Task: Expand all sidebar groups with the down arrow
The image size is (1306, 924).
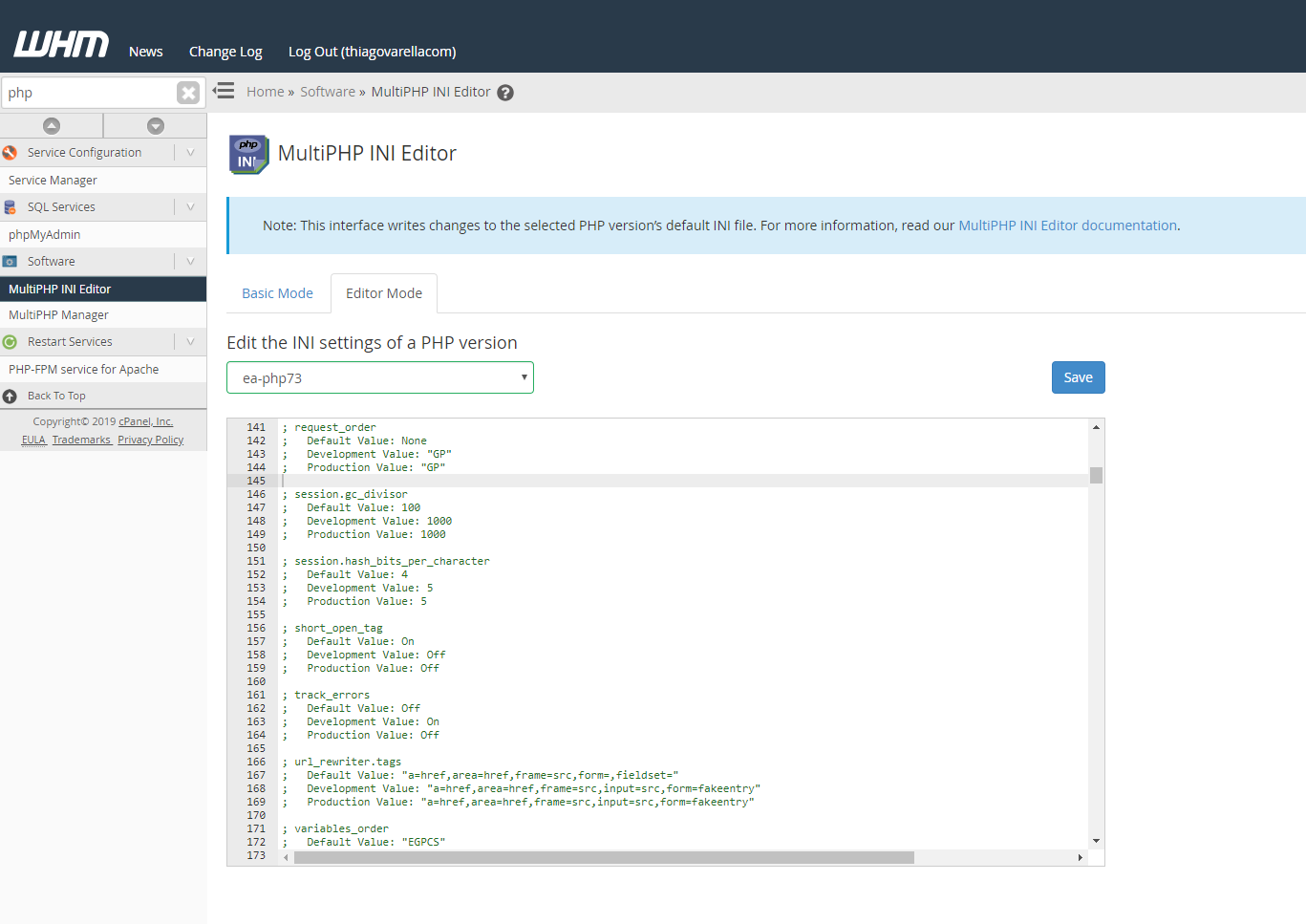Action: click(x=156, y=126)
